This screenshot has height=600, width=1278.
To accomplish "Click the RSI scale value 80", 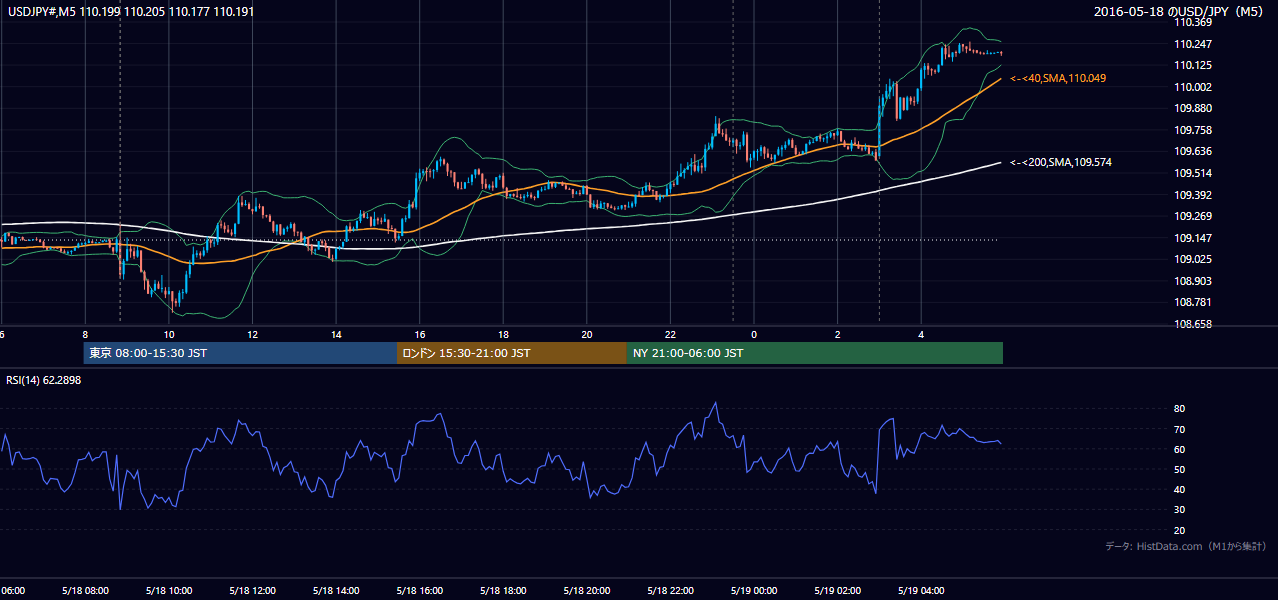I will tap(1180, 409).
